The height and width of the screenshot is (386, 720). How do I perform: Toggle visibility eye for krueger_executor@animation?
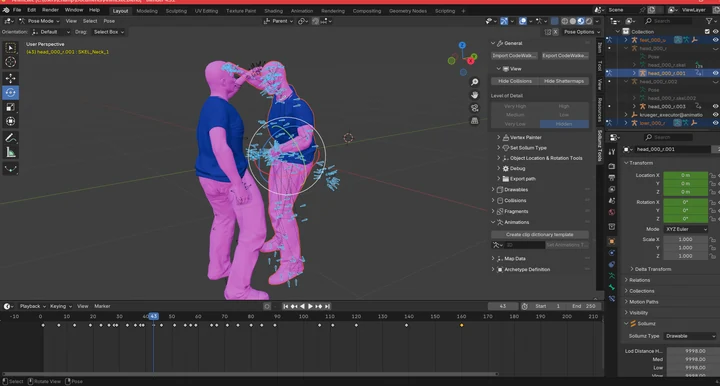point(715,114)
